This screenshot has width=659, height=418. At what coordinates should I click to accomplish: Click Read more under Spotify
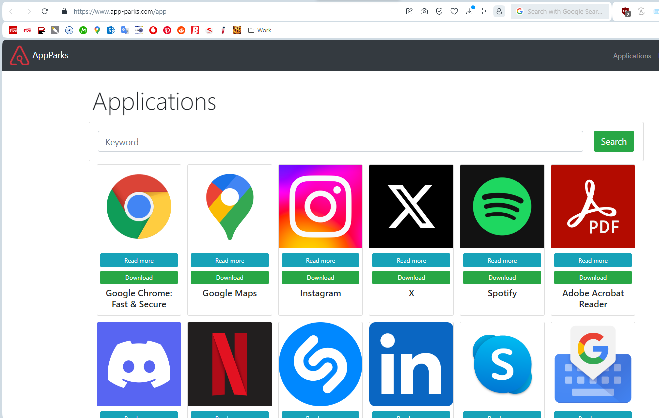click(502, 260)
